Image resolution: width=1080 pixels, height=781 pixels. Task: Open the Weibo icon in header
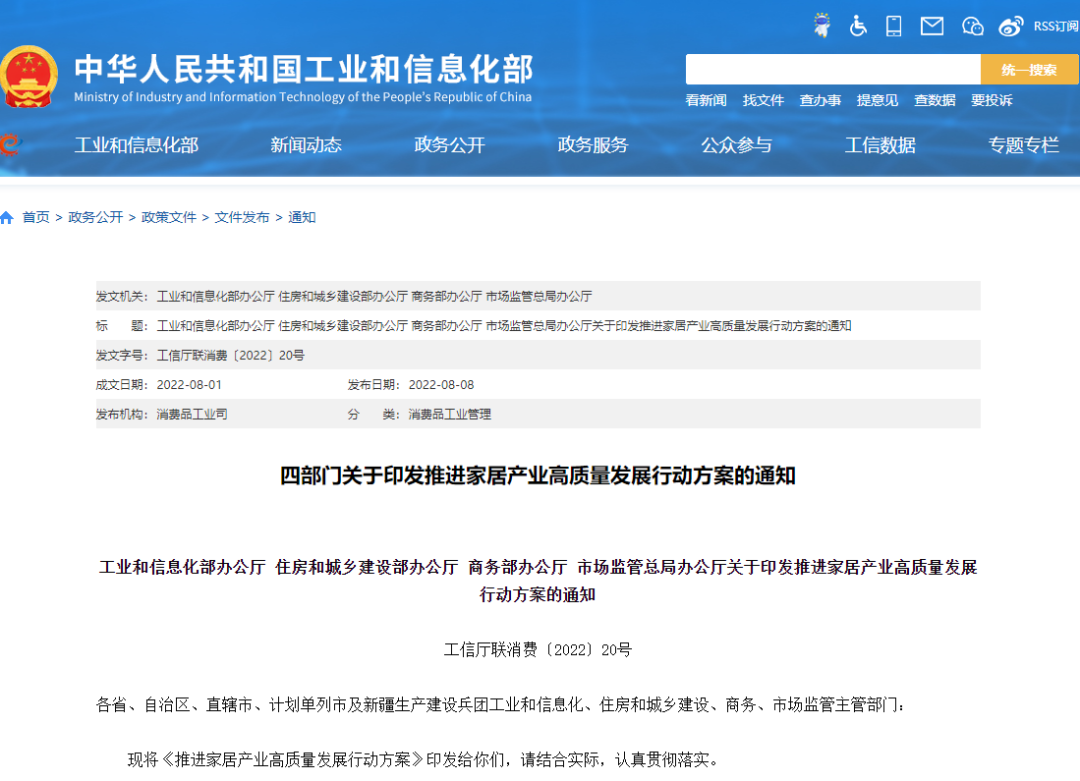1011,26
